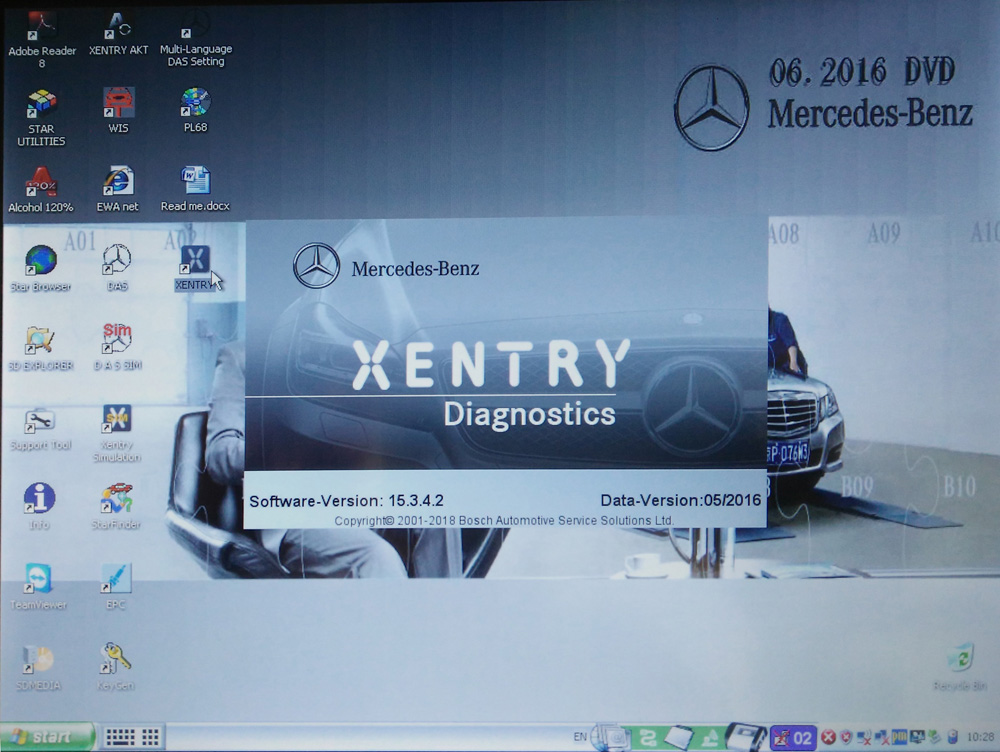Image resolution: width=1000 pixels, height=752 pixels.
Task: Open Multi-Language DAS Setting shortcut
Action: [x=195, y=40]
